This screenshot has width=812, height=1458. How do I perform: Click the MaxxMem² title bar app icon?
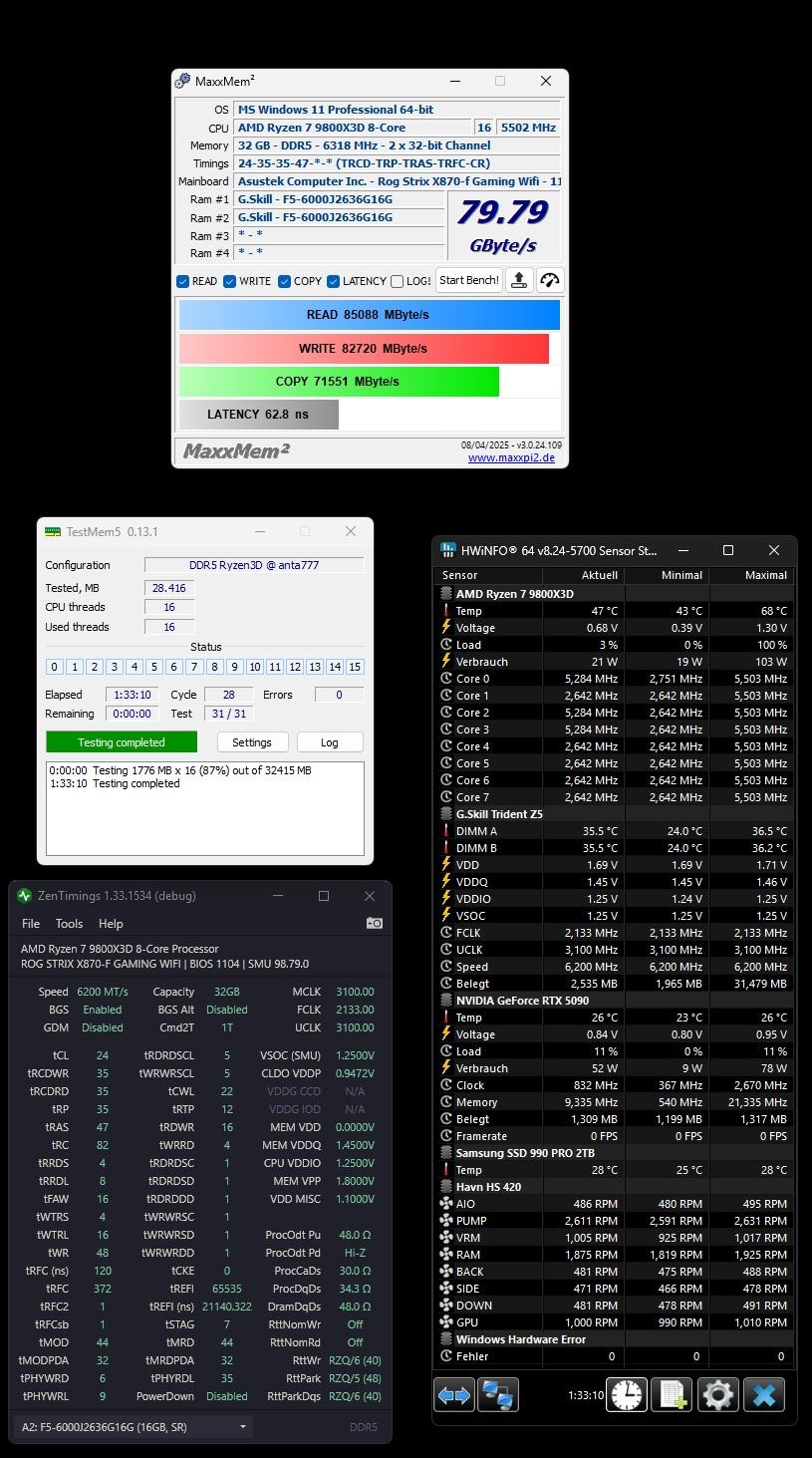coord(183,81)
